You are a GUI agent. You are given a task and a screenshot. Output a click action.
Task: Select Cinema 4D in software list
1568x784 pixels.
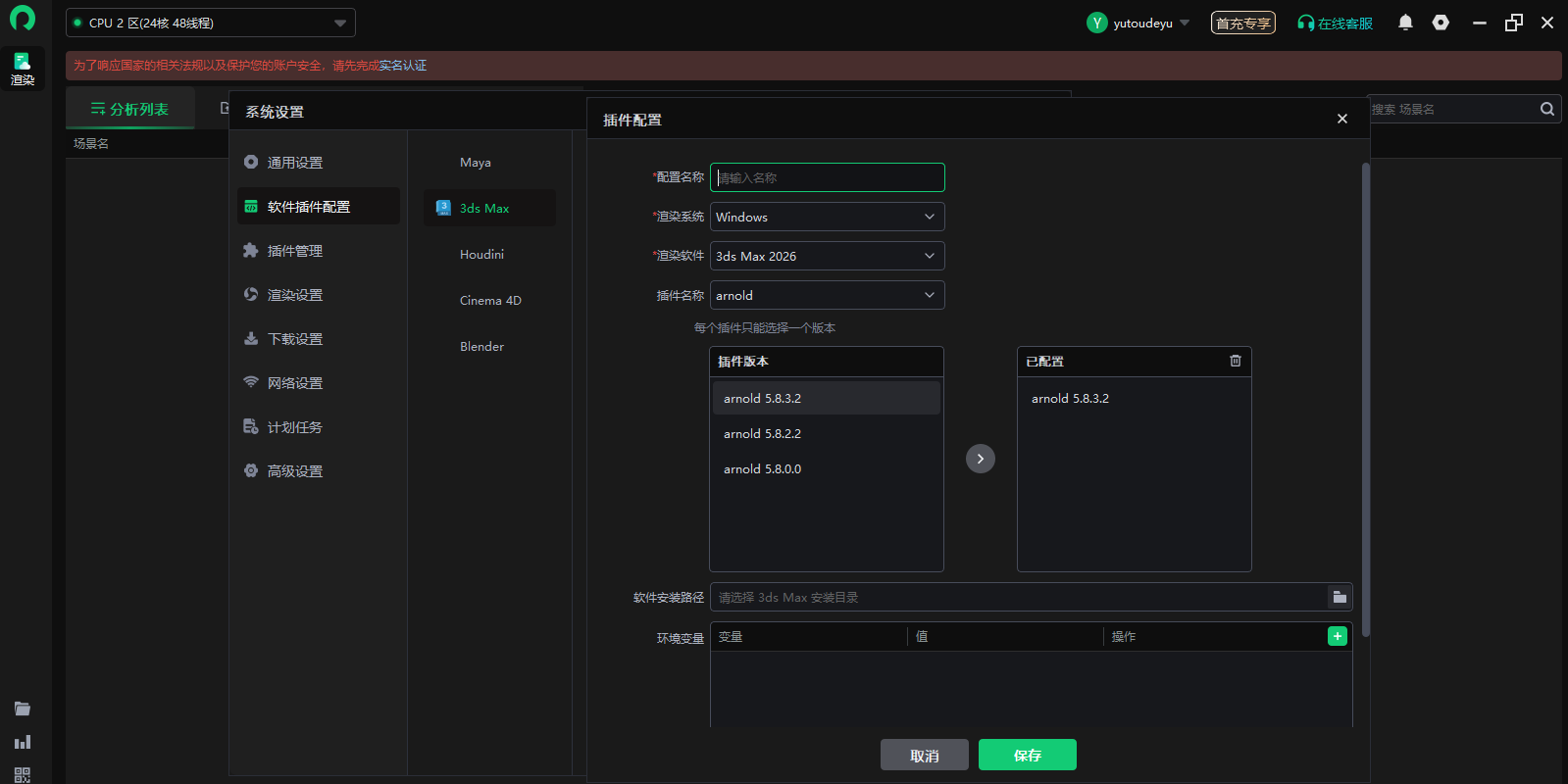(489, 300)
